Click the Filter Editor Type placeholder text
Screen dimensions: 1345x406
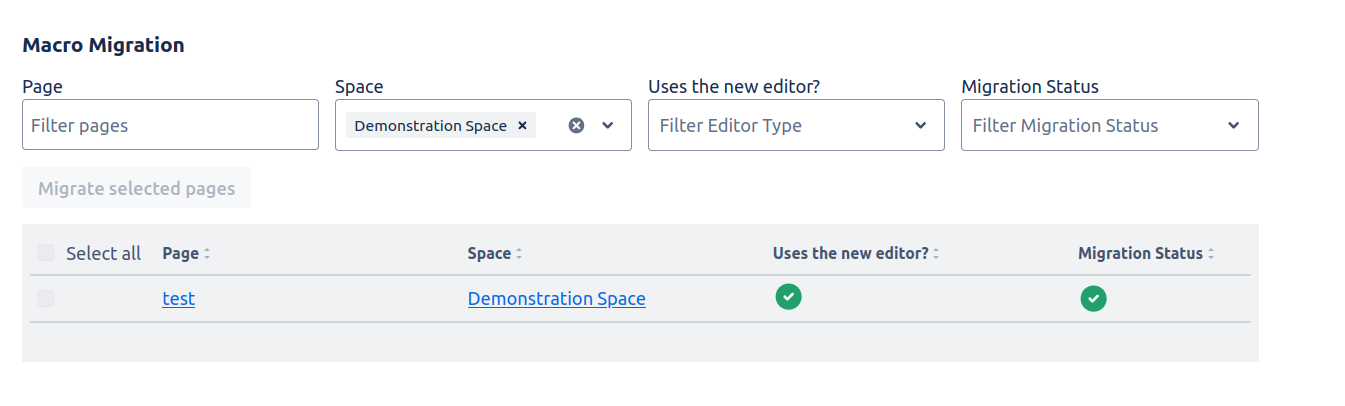point(730,126)
